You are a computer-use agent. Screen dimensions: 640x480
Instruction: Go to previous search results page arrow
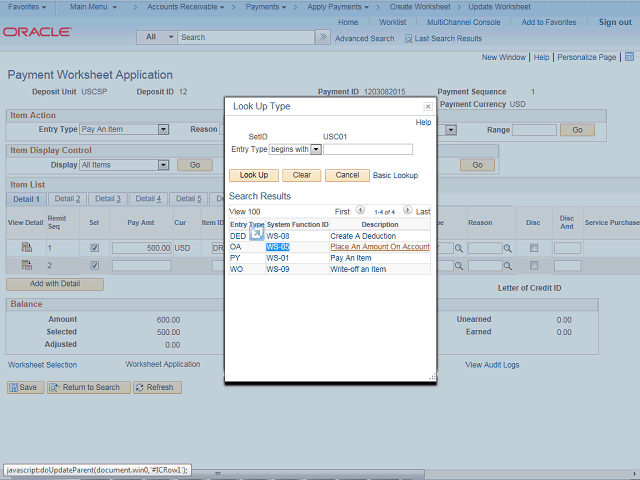361,211
